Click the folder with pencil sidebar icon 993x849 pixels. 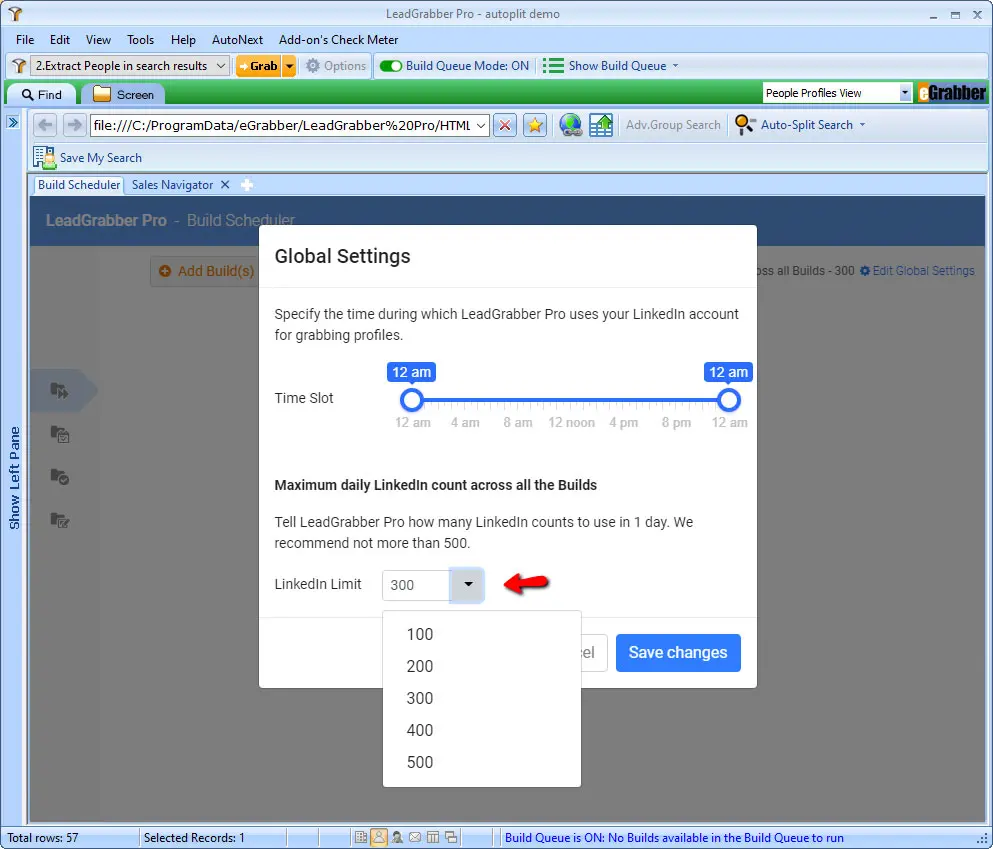pos(60,520)
